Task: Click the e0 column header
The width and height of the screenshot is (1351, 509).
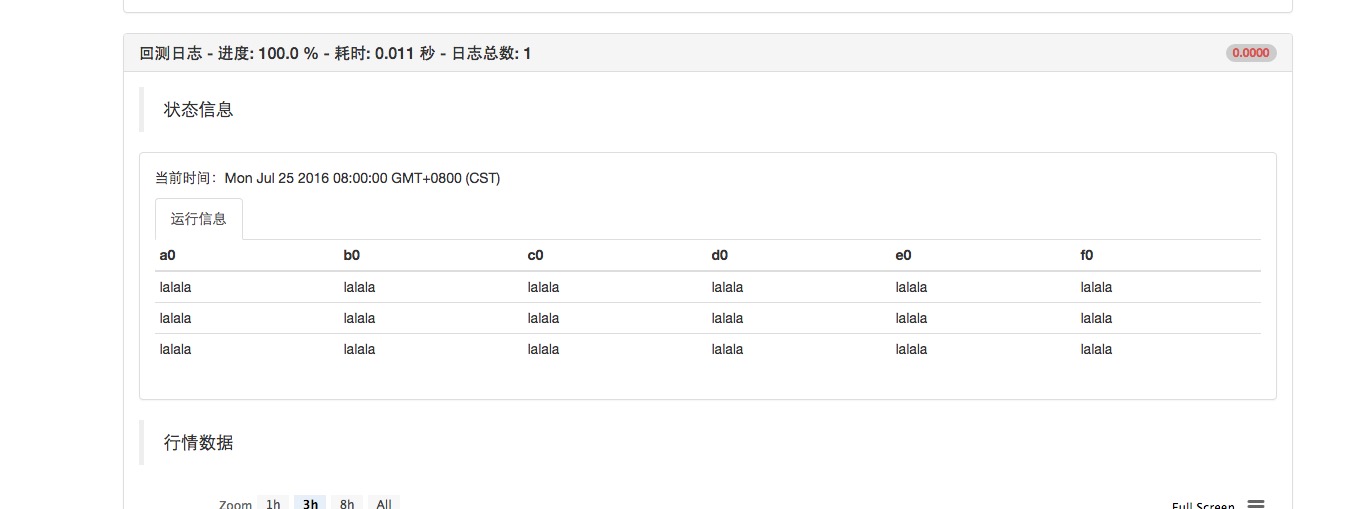Action: (904, 255)
